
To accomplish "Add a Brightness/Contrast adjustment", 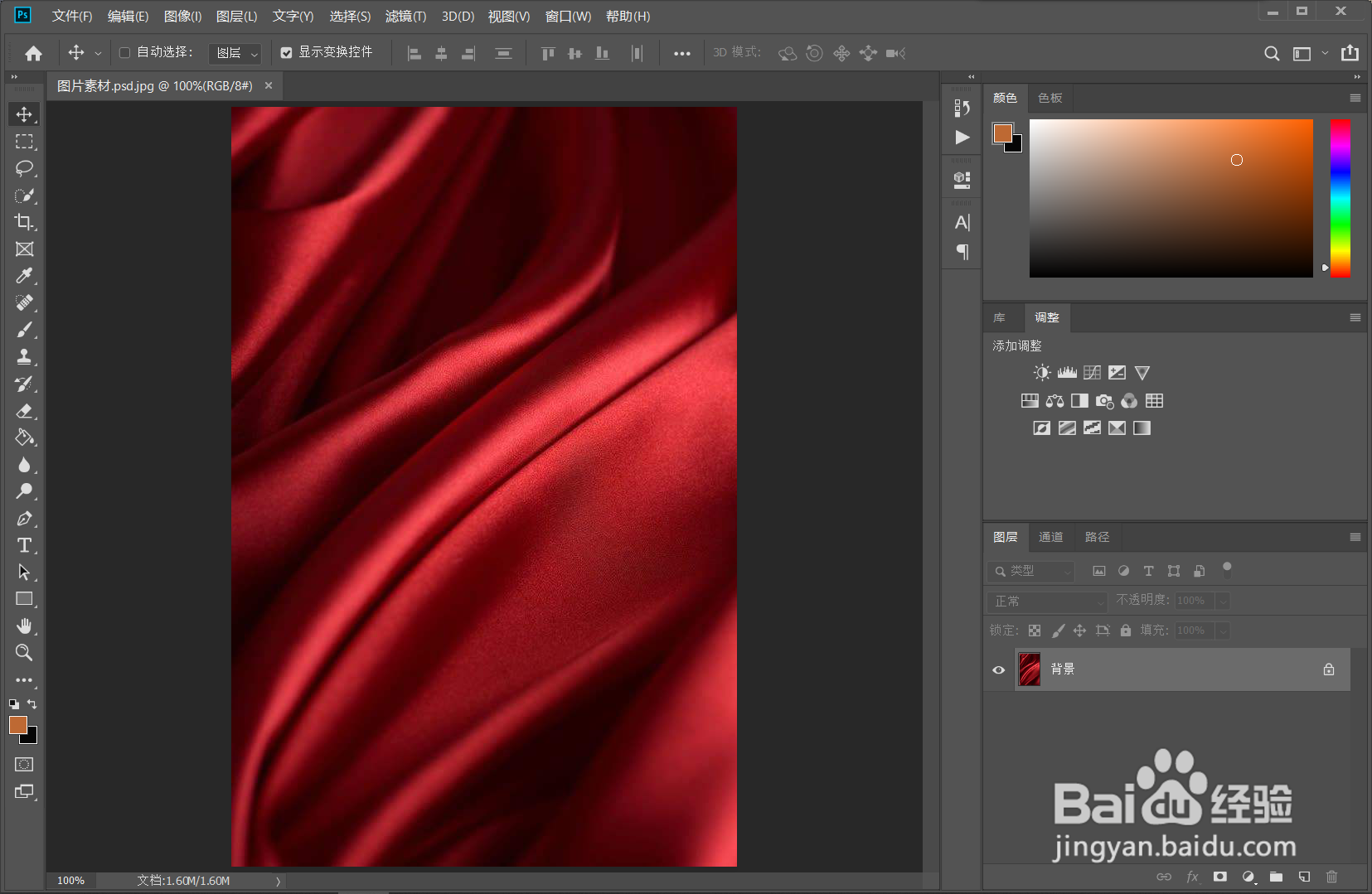I will point(1042,373).
